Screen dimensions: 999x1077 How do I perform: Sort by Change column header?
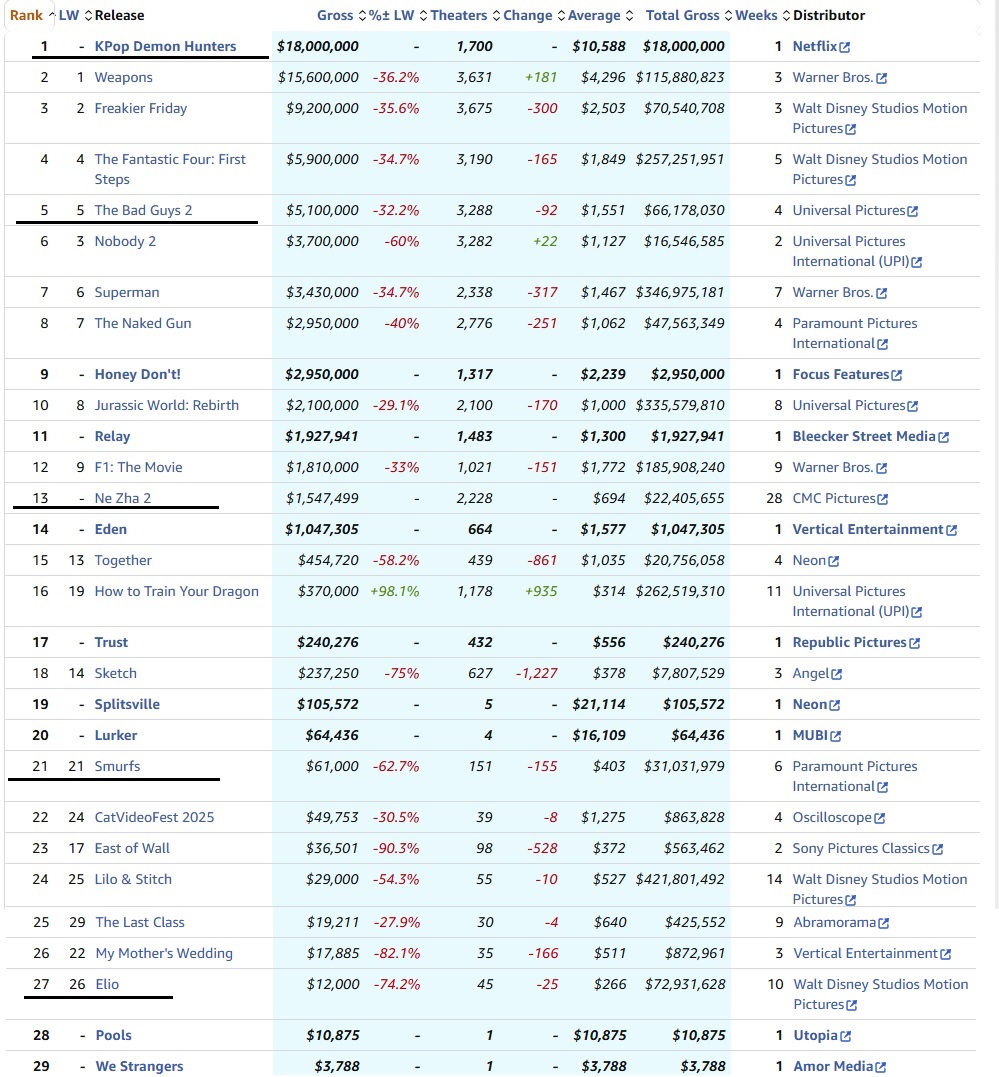[534, 15]
